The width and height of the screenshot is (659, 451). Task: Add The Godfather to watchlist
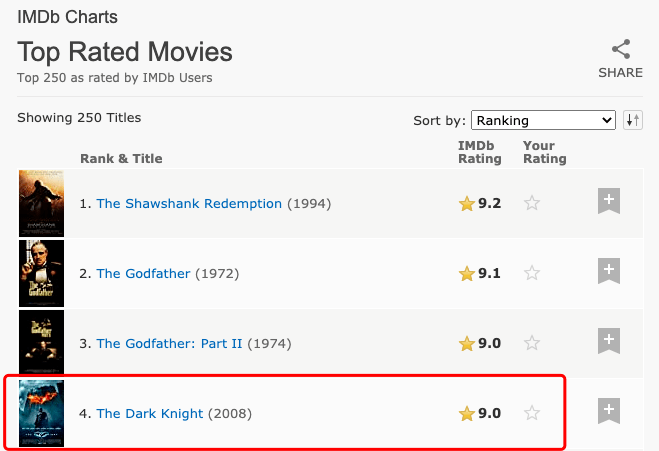609,271
